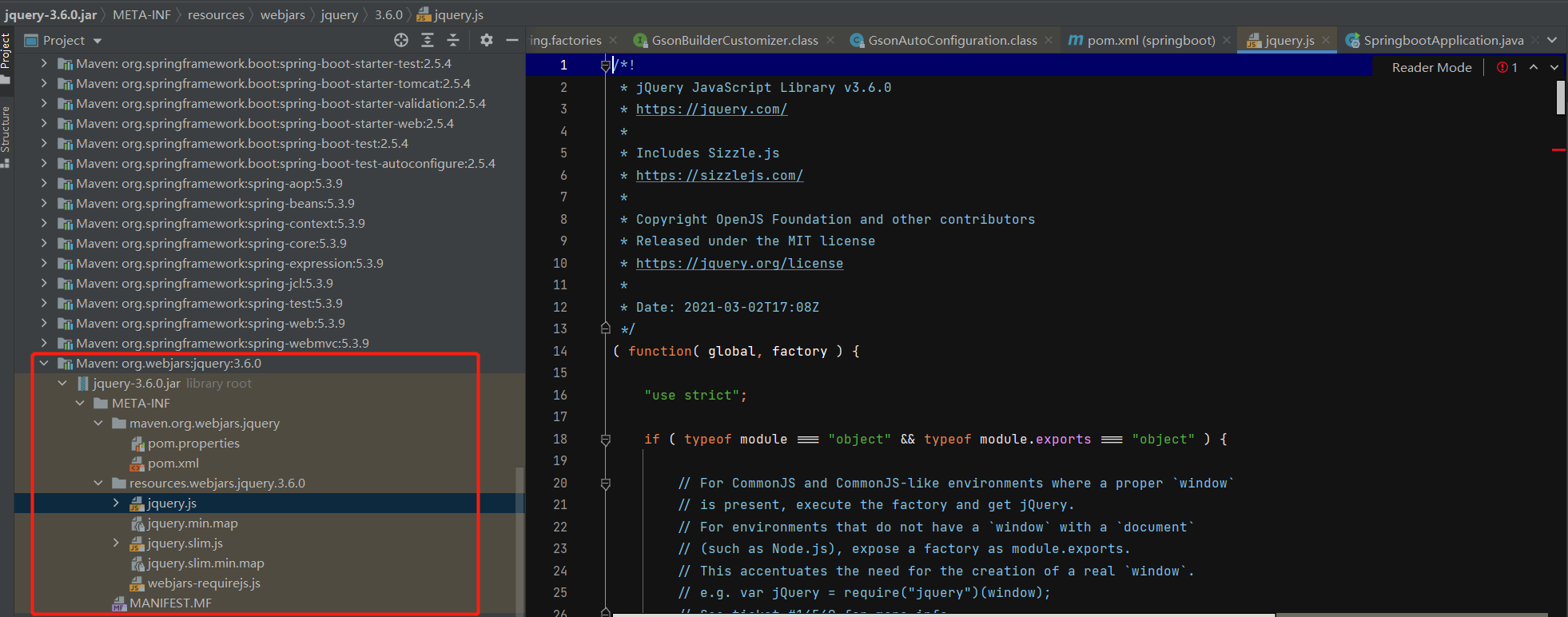Hide the Project panel with minus icon
The image size is (1568, 617).
point(512,40)
